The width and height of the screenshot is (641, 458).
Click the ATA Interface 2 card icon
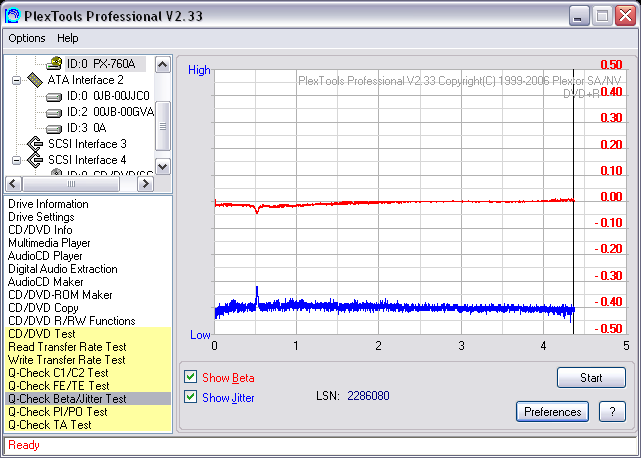coord(35,80)
